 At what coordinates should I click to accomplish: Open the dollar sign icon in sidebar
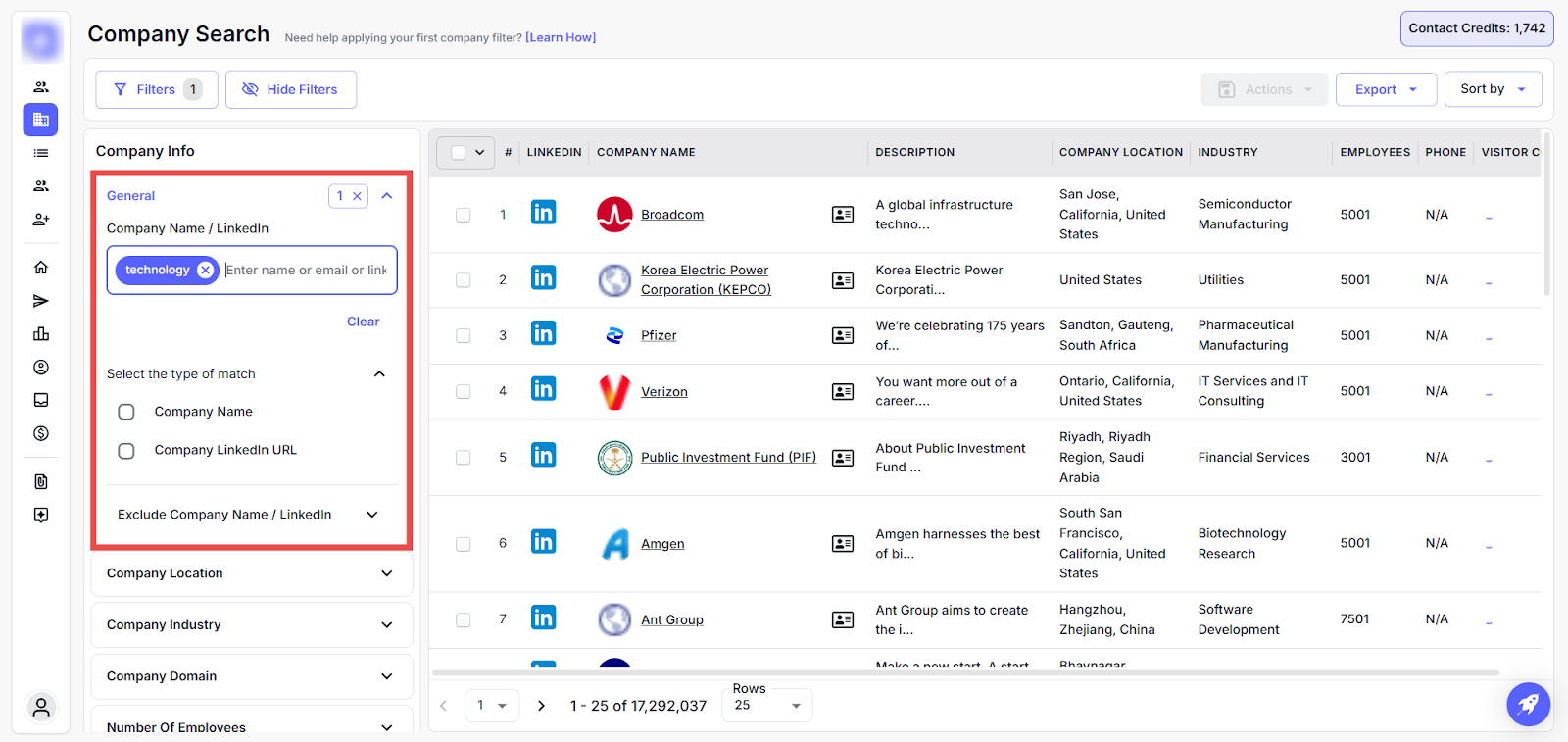(41, 433)
